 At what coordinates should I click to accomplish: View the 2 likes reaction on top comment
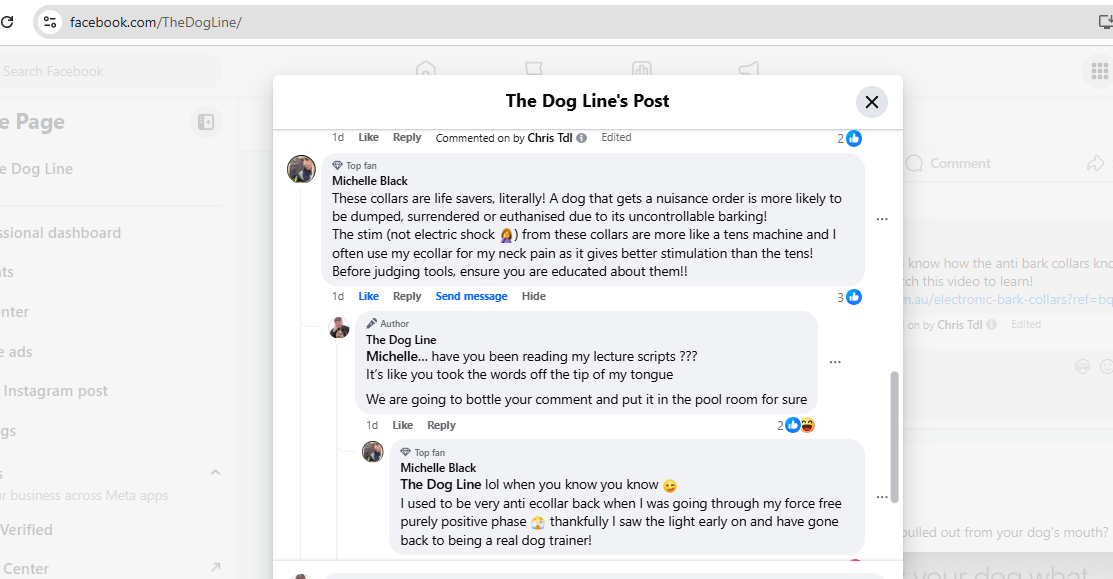(849, 138)
